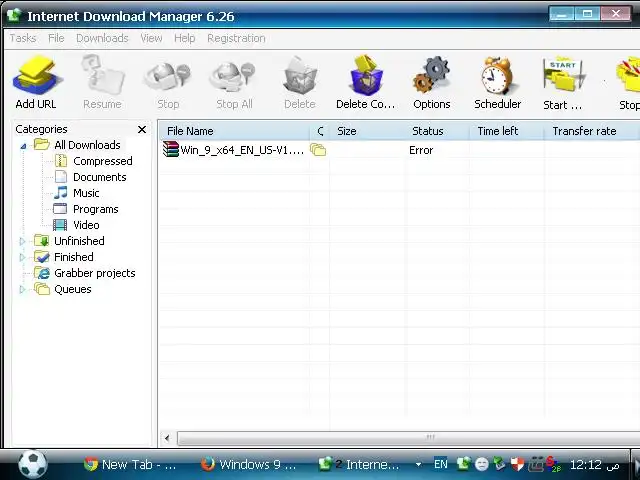The width and height of the screenshot is (640, 480).
Task: Click the Internet Download Manager taskbar group
Action: (x=359, y=464)
